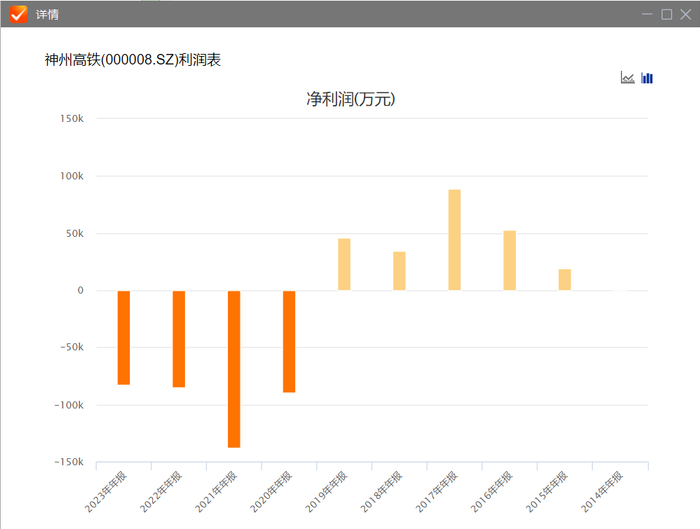Select the 2019年年报 profit bar
Screen dimensions: 700x529
(x=344, y=264)
